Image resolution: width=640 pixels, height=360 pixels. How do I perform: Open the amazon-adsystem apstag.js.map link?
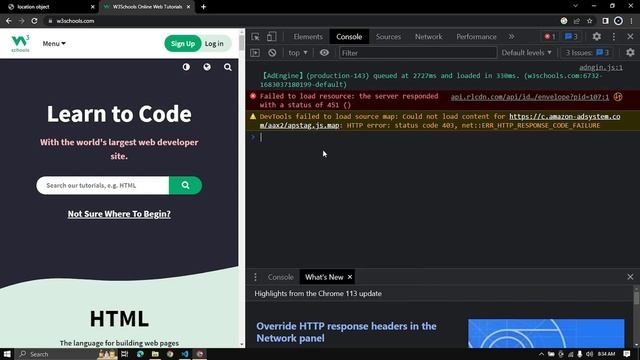tap(440, 121)
